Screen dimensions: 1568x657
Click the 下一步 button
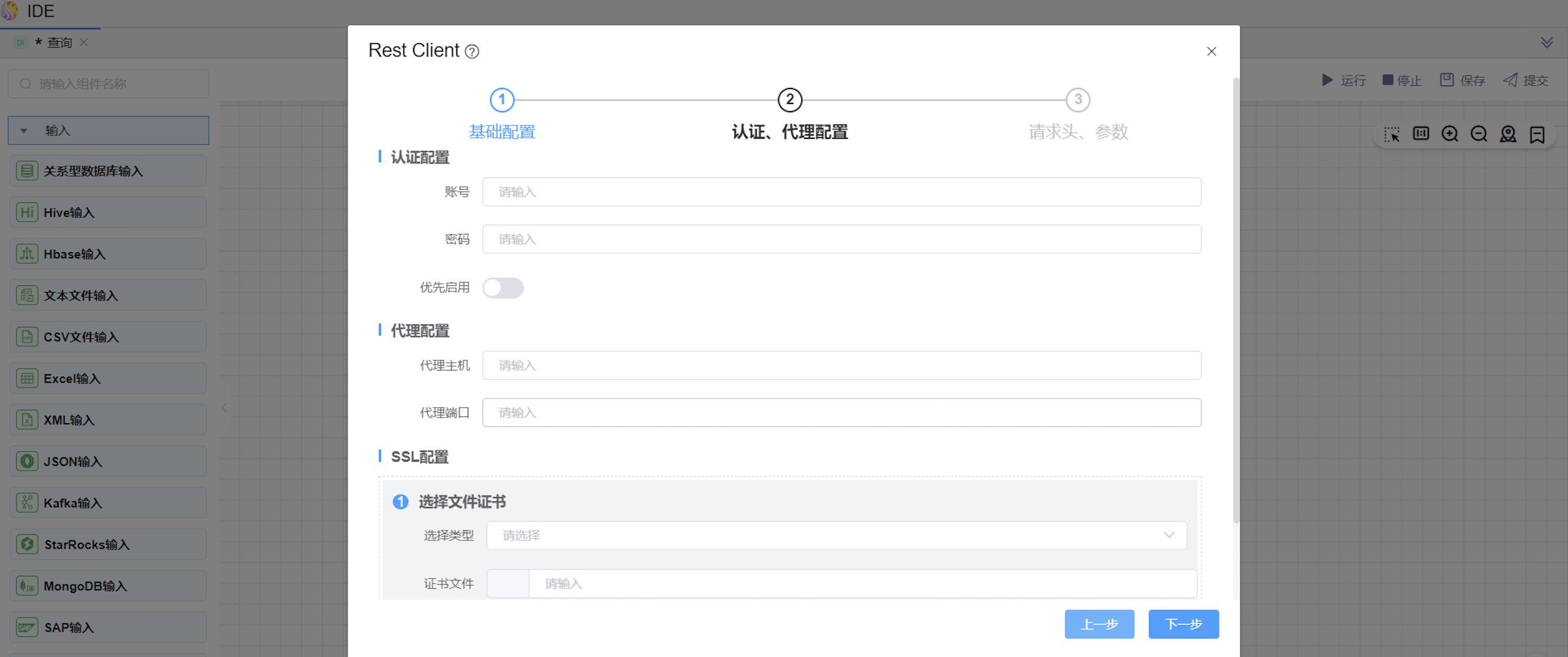(x=1183, y=624)
